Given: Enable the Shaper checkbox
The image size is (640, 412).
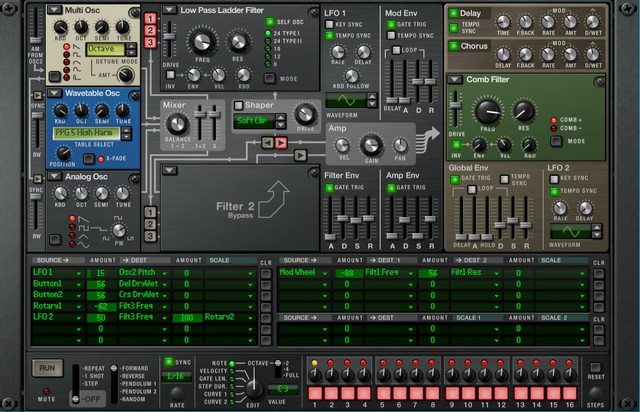Looking at the screenshot, I should (x=238, y=105).
